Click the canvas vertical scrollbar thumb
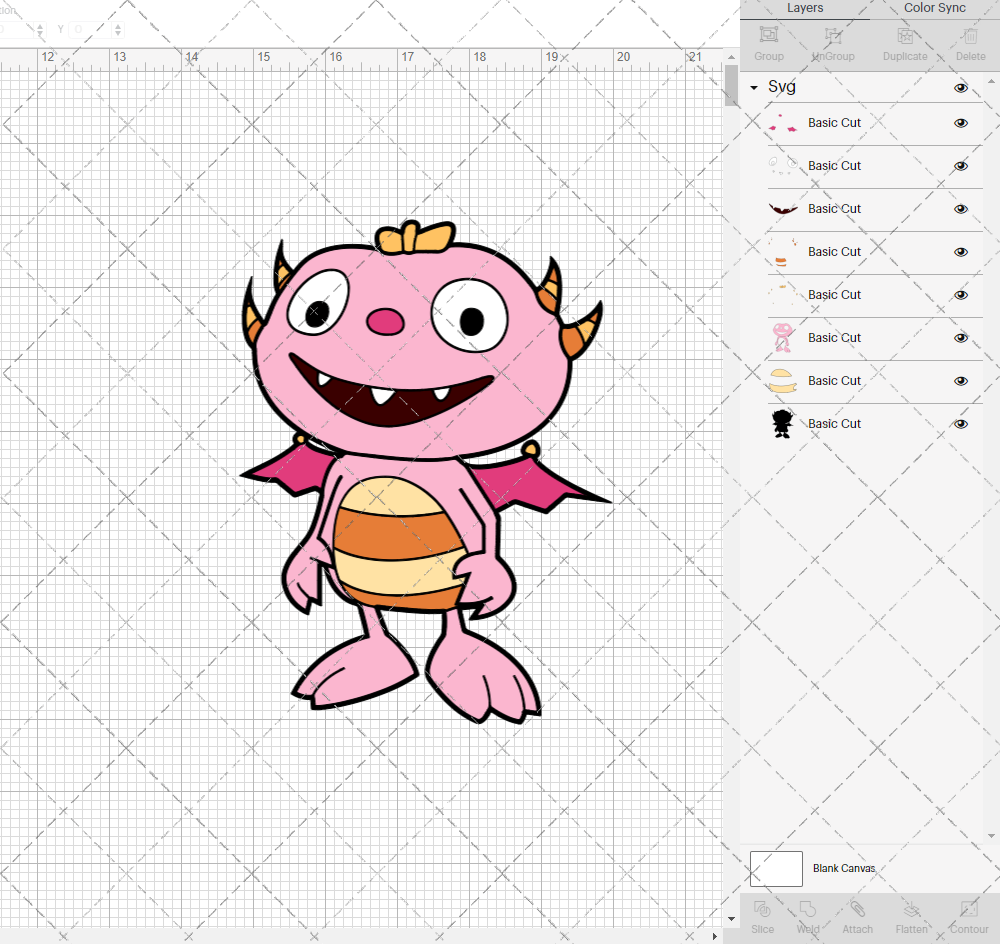1000x944 pixels. coord(731,85)
